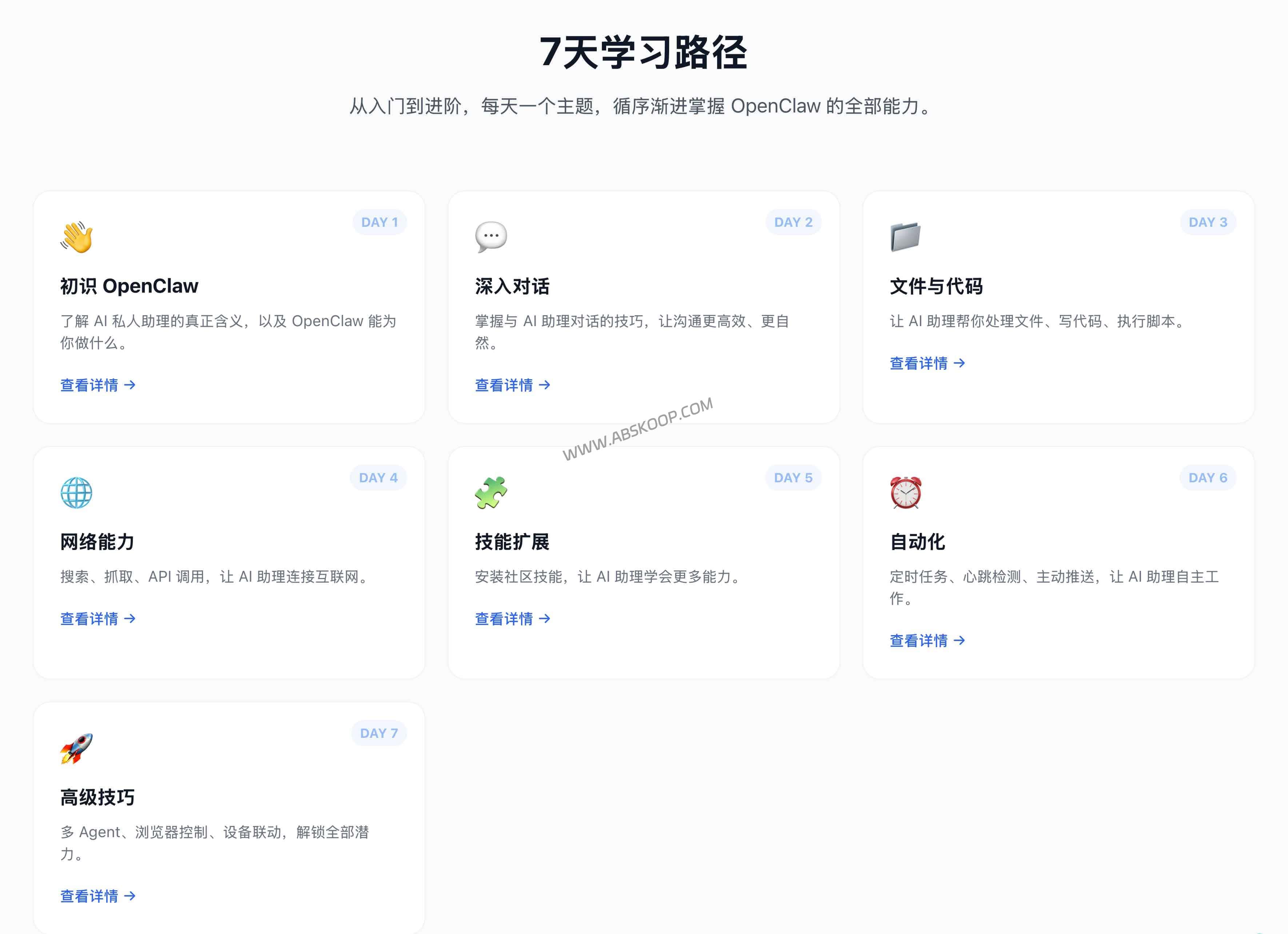Click the arrow icon beside Day 7 查看详情

coord(131,897)
